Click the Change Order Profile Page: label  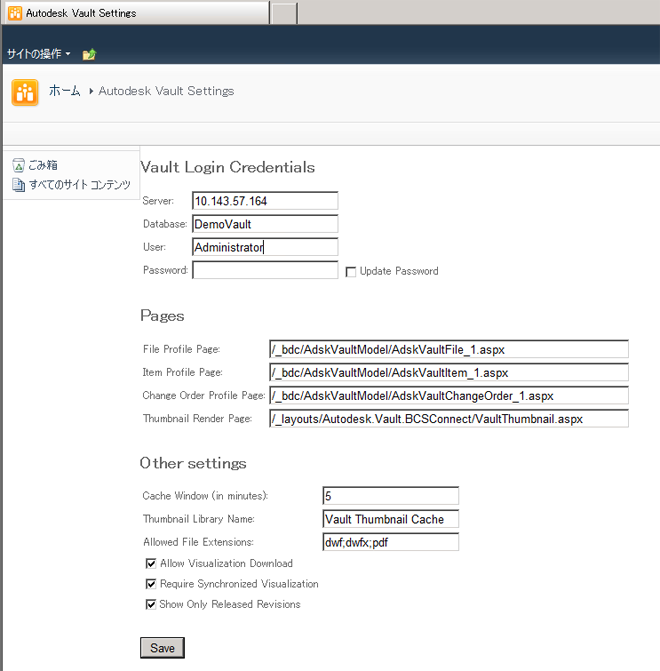pyautogui.click(x=204, y=395)
